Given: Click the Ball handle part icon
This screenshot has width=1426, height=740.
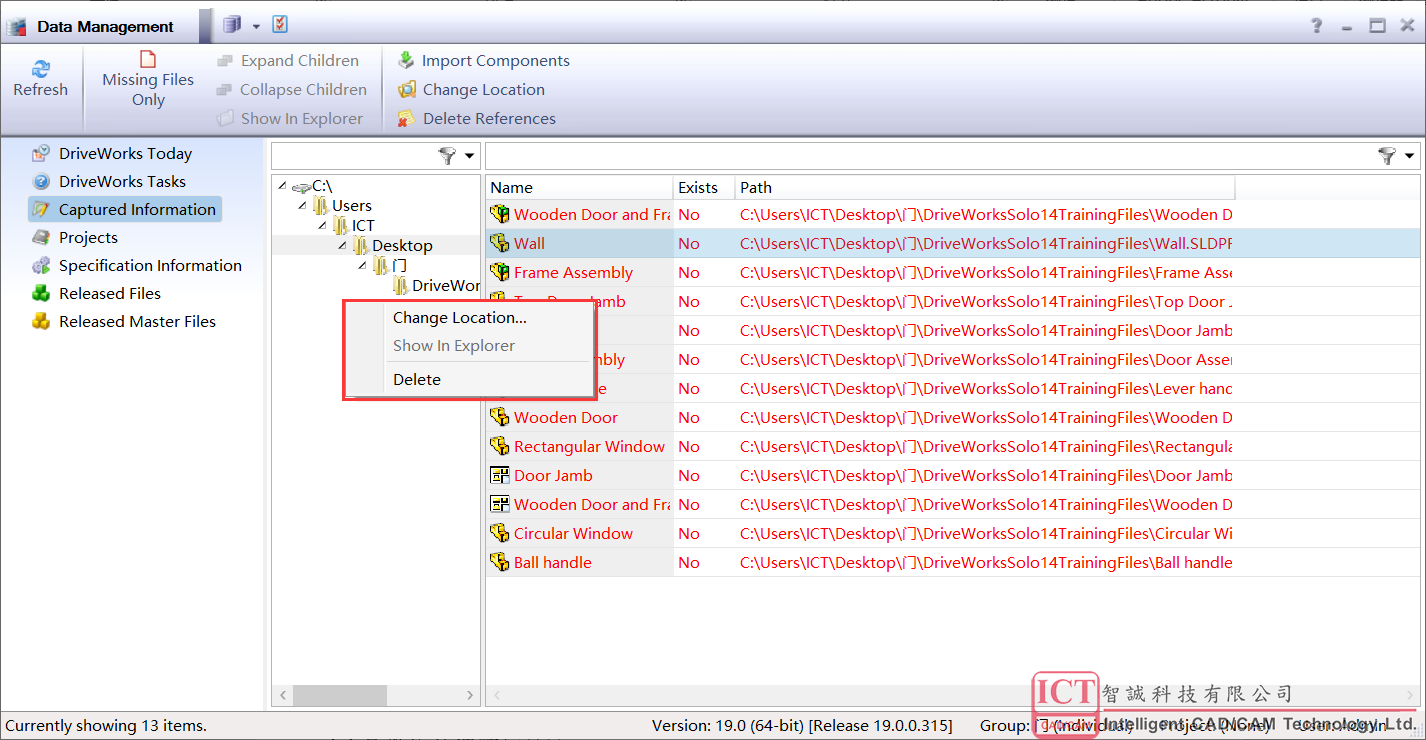Looking at the screenshot, I should tap(500, 562).
